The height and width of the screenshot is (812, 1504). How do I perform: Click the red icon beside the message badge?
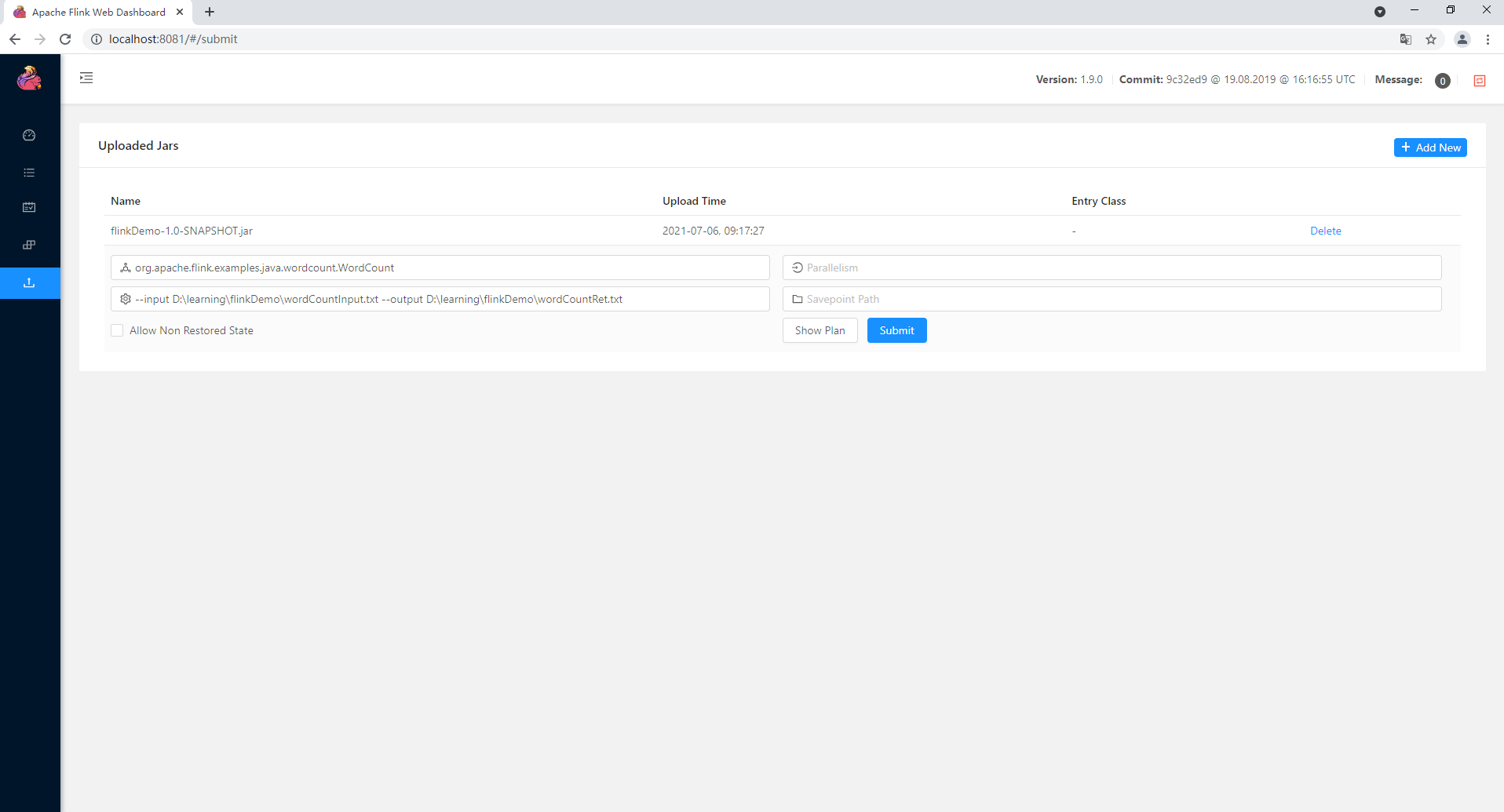pos(1480,81)
